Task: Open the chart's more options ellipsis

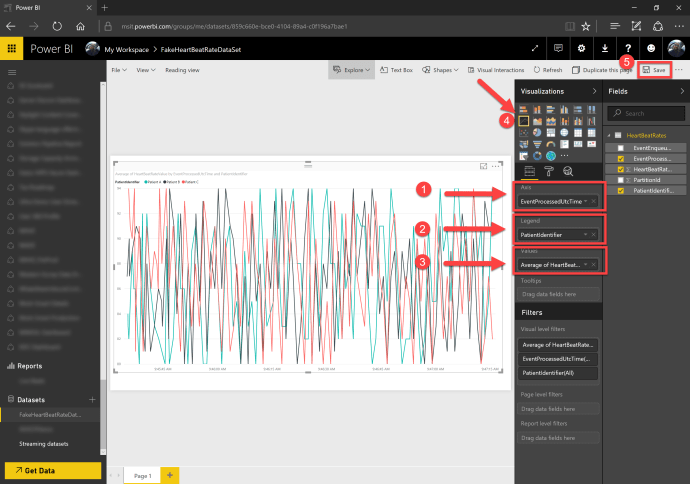Action: (x=495, y=166)
